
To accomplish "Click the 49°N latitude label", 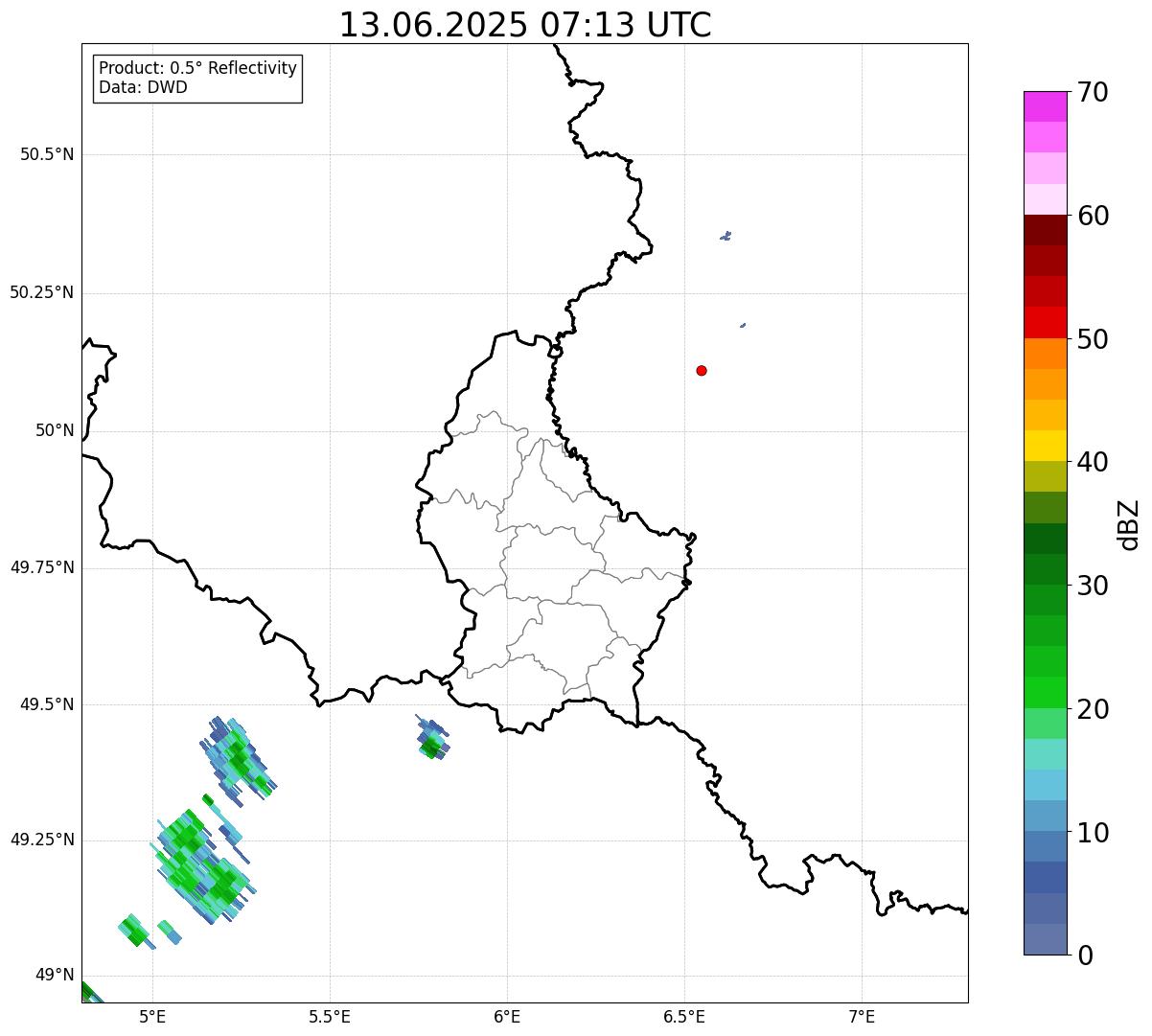I will click(x=55, y=975).
